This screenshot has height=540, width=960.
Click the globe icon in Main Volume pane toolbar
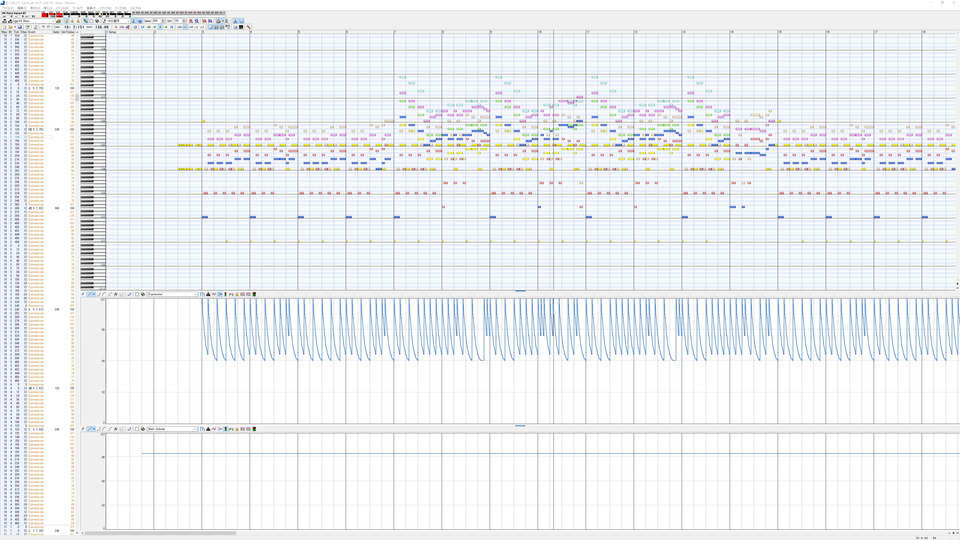[x=143, y=429]
